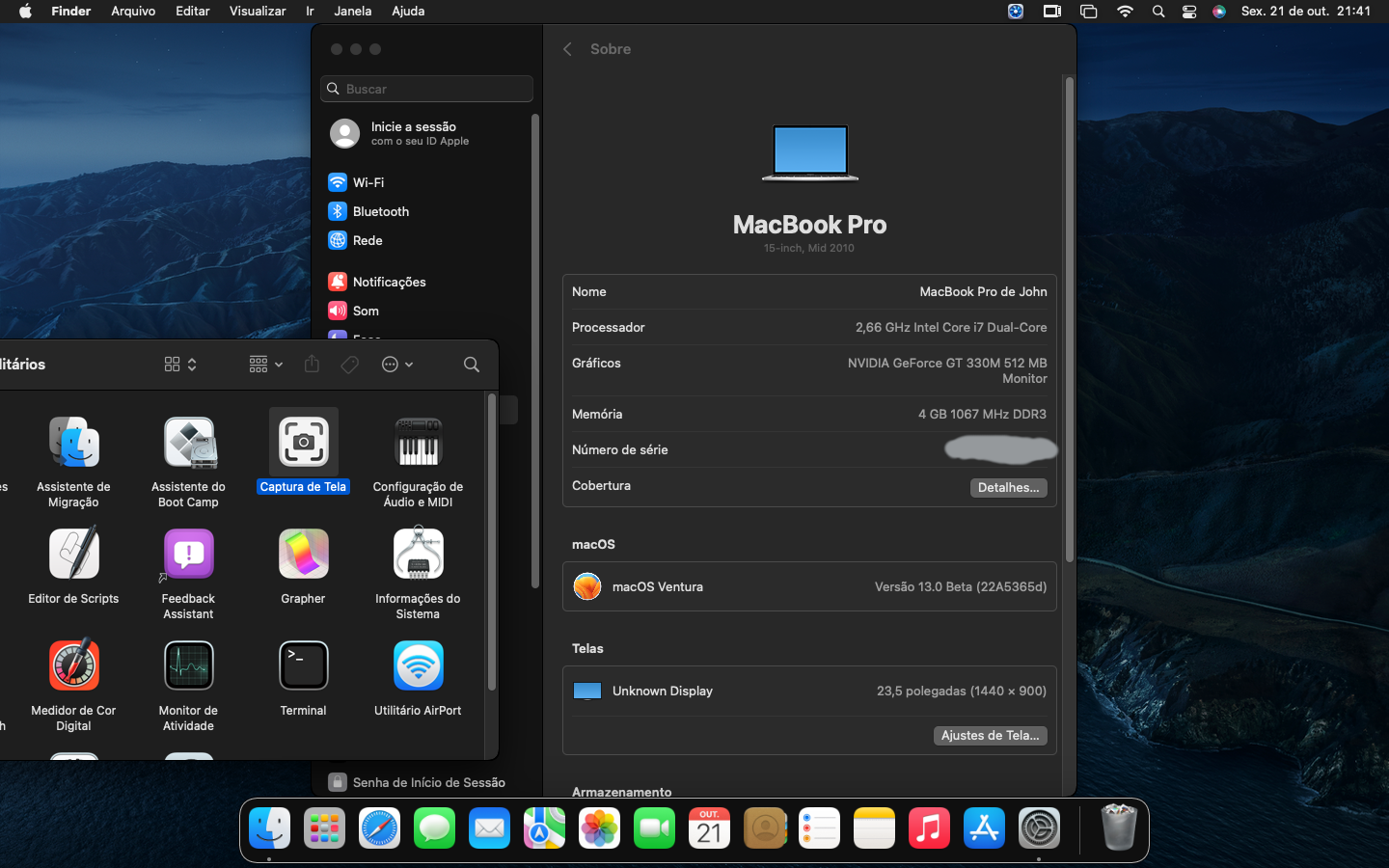Open Configuração de Áudio e MIDI
The height and width of the screenshot is (868, 1389).
pos(418,444)
